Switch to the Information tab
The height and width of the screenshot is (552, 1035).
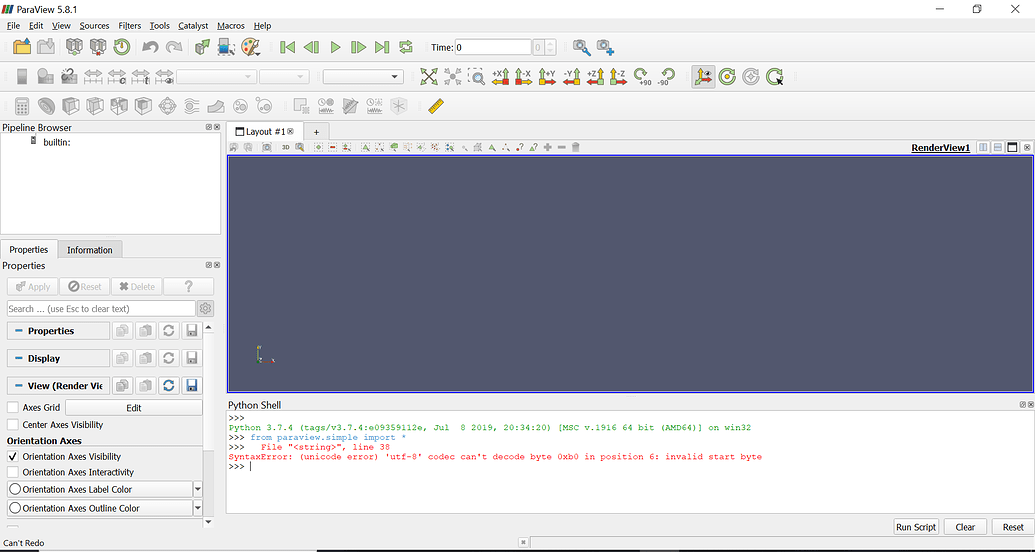pyautogui.click(x=90, y=250)
